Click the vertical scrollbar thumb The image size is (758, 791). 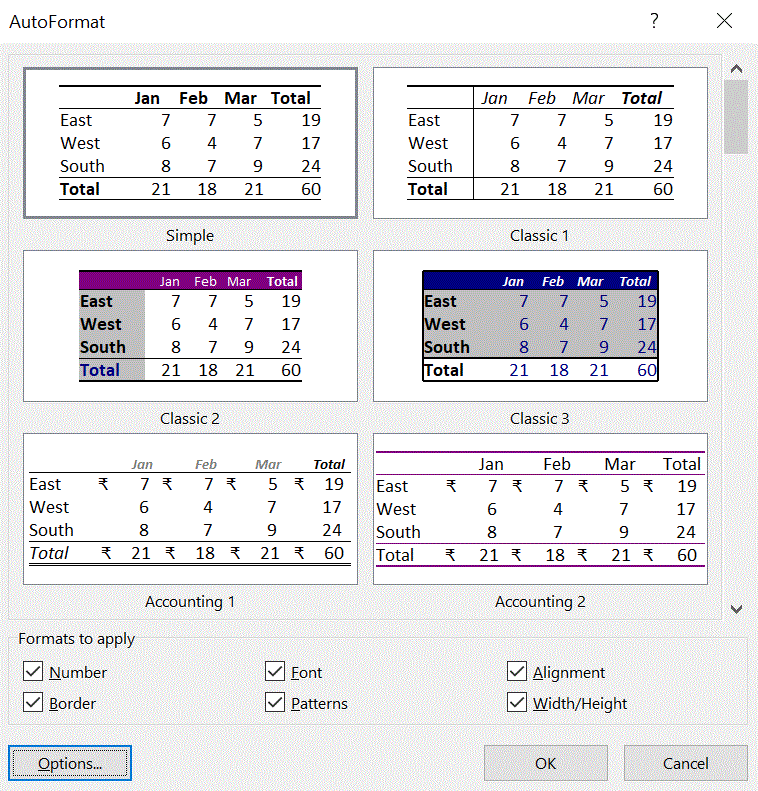(x=736, y=117)
